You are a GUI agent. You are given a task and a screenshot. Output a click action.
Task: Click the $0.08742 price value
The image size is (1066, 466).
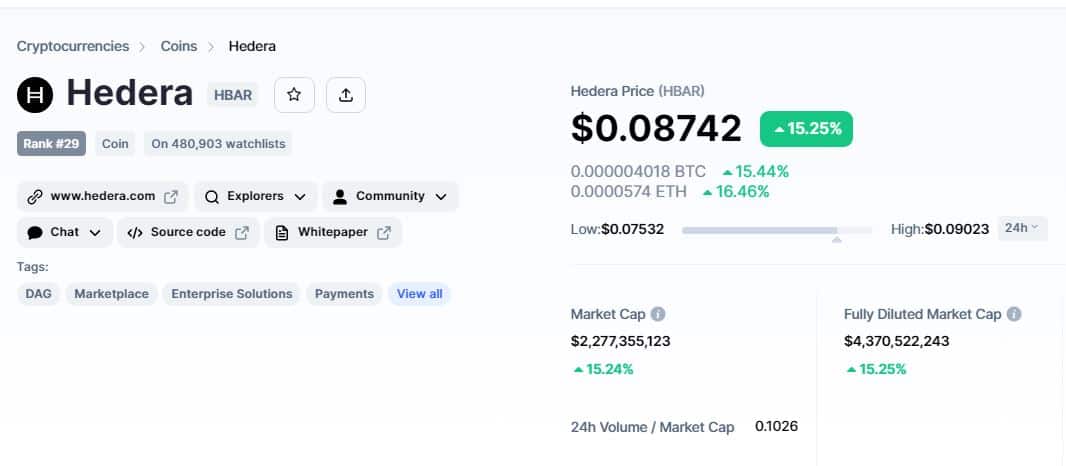tap(656, 128)
